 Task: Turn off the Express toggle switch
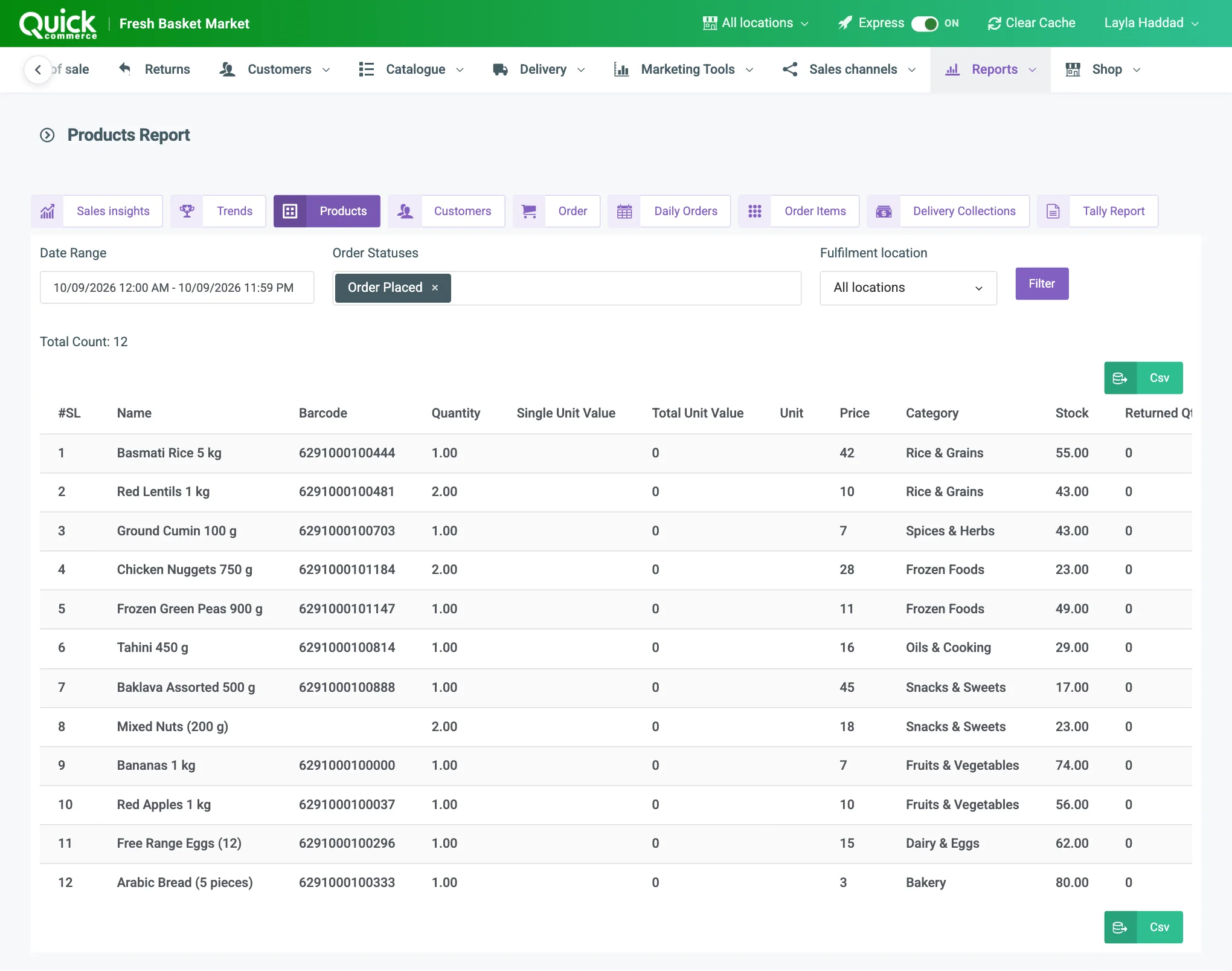coord(925,24)
